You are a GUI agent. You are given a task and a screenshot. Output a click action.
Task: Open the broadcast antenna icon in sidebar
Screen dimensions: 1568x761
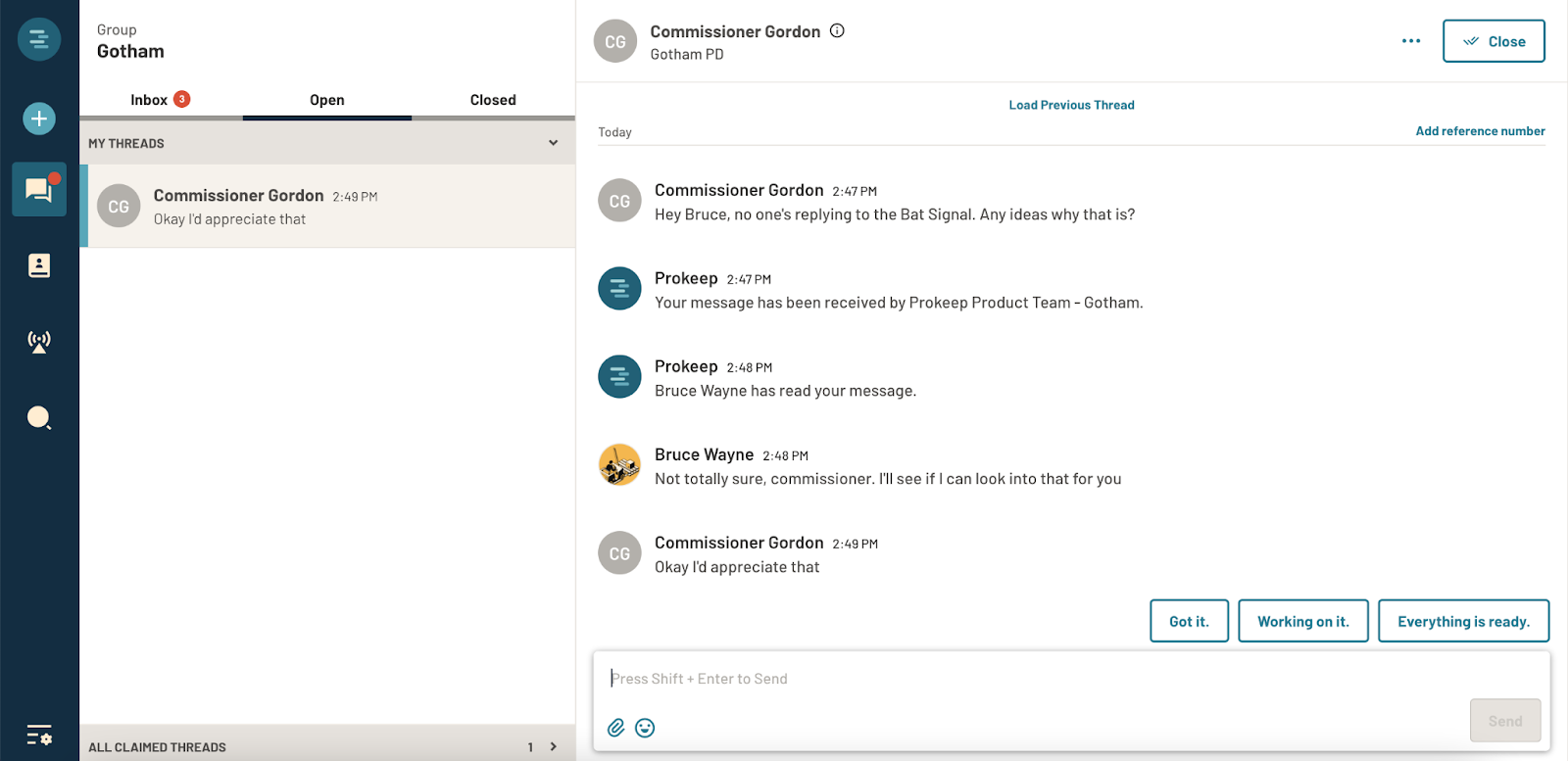[39, 342]
